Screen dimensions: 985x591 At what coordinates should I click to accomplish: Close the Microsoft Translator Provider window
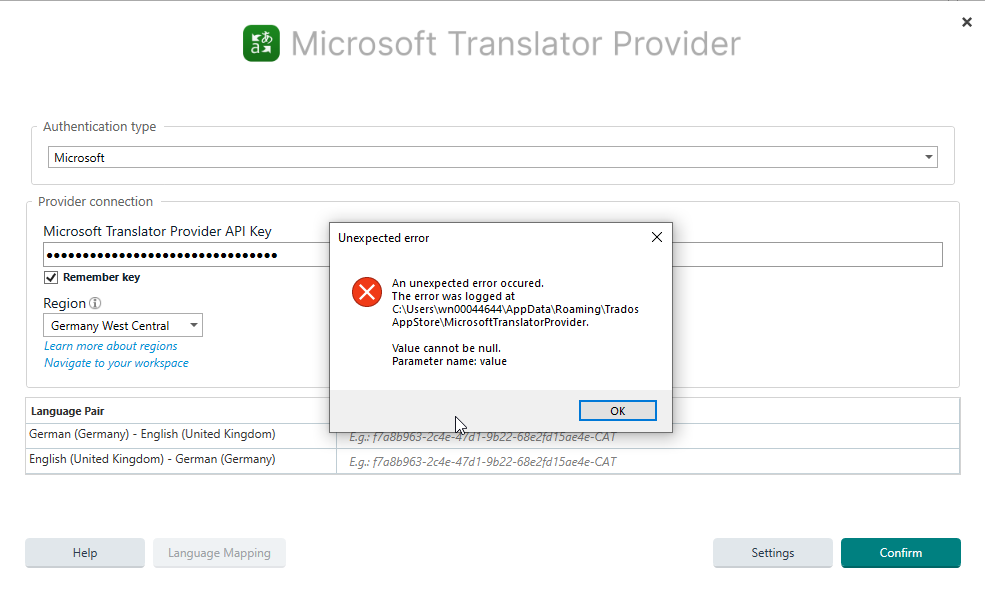[966, 21]
